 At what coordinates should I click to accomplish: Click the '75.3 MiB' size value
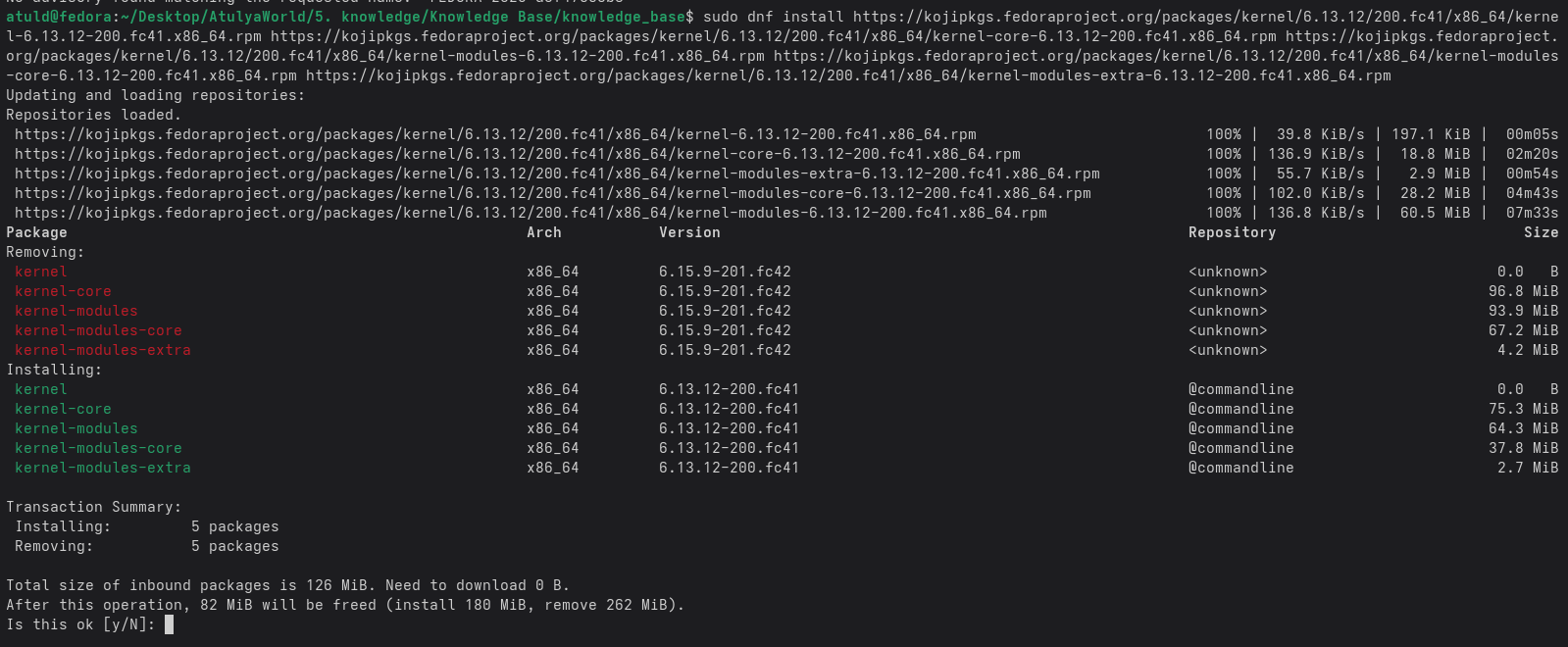(x=1523, y=409)
